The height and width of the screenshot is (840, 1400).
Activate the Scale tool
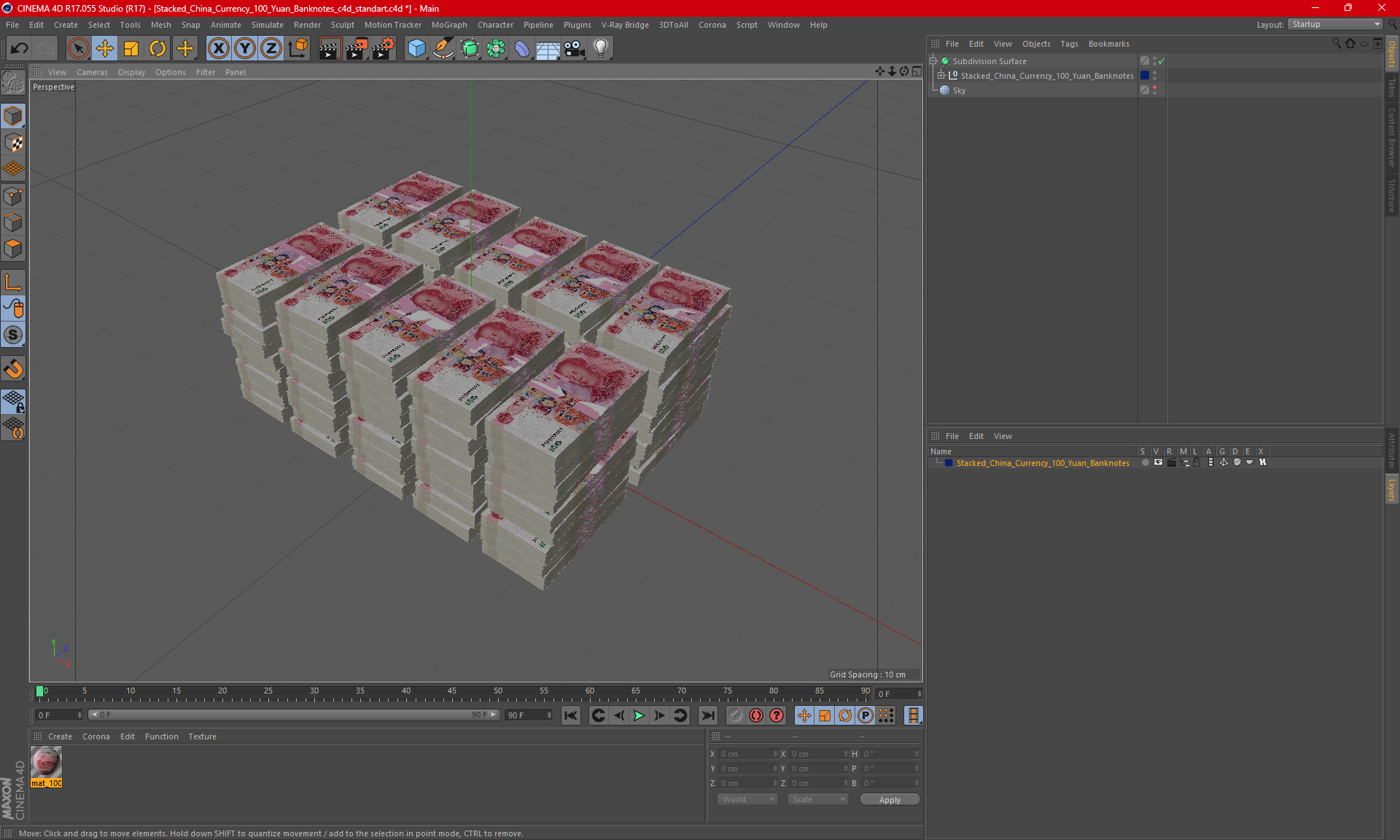click(131, 49)
